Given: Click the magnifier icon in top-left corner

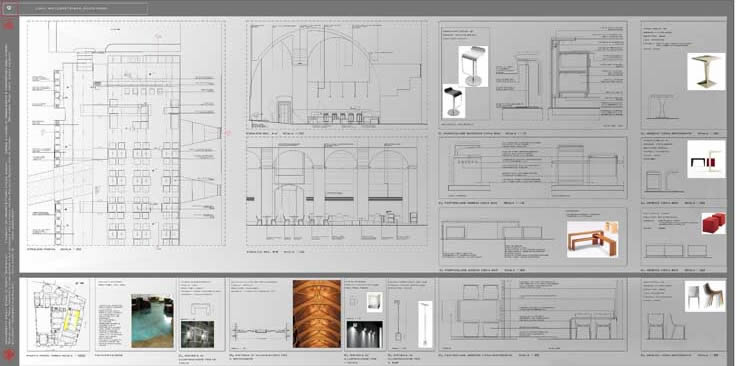Looking at the screenshot, I should [10, 8].
